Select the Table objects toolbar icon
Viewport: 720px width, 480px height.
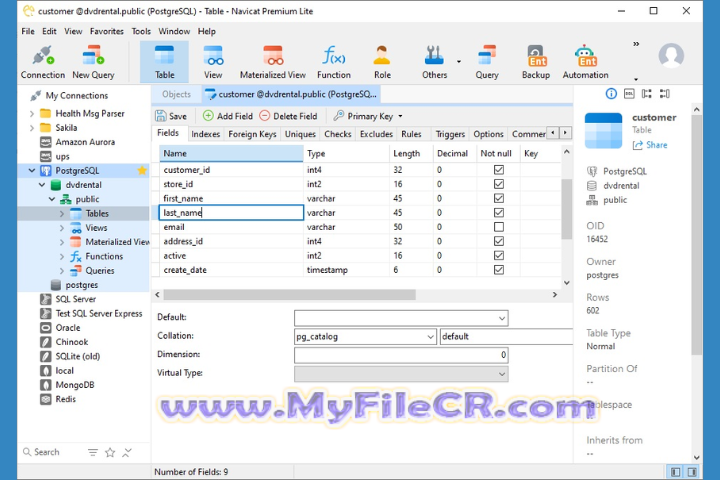pyautogui.click(x=164, y=62)
